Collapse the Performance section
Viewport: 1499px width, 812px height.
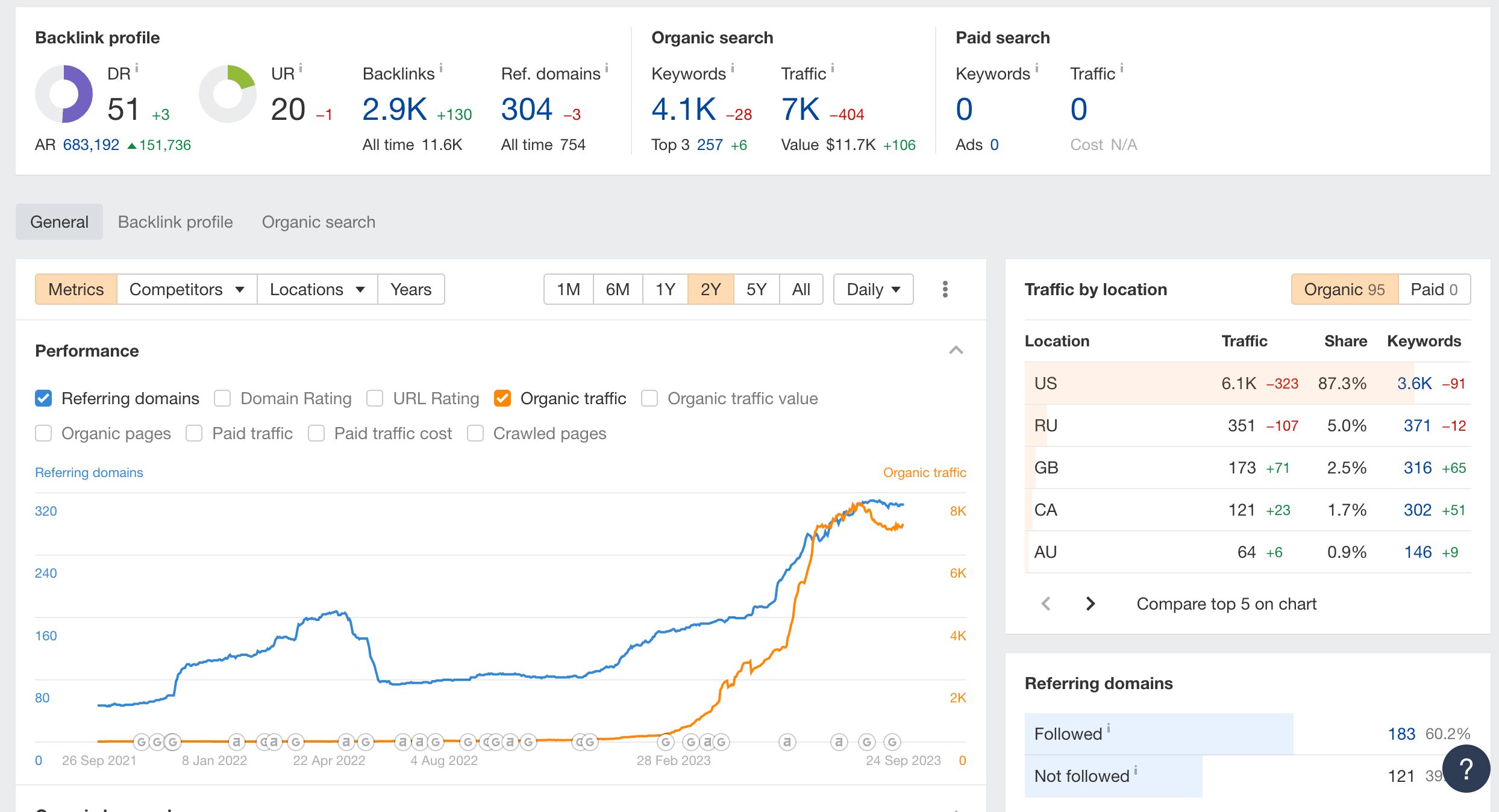pos(956,351)
